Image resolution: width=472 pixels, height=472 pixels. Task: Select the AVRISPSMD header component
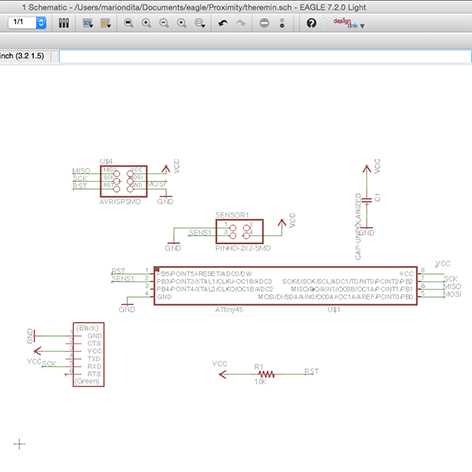[124, 181]
